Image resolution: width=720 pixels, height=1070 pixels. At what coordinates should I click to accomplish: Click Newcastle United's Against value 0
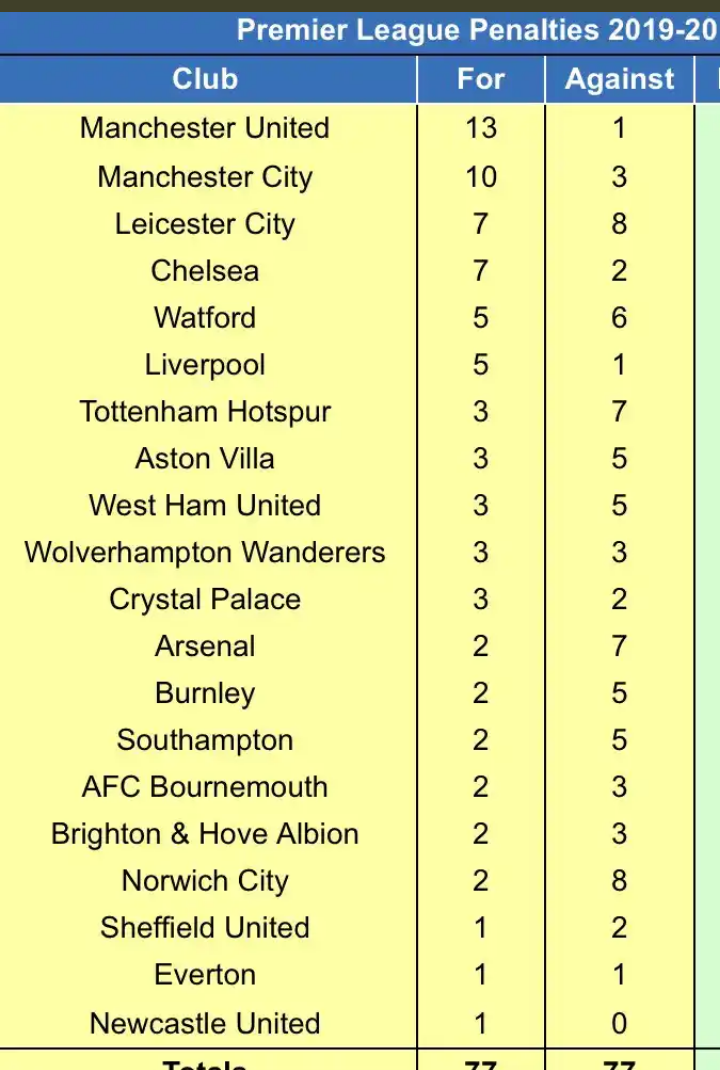coord(619,1024)
